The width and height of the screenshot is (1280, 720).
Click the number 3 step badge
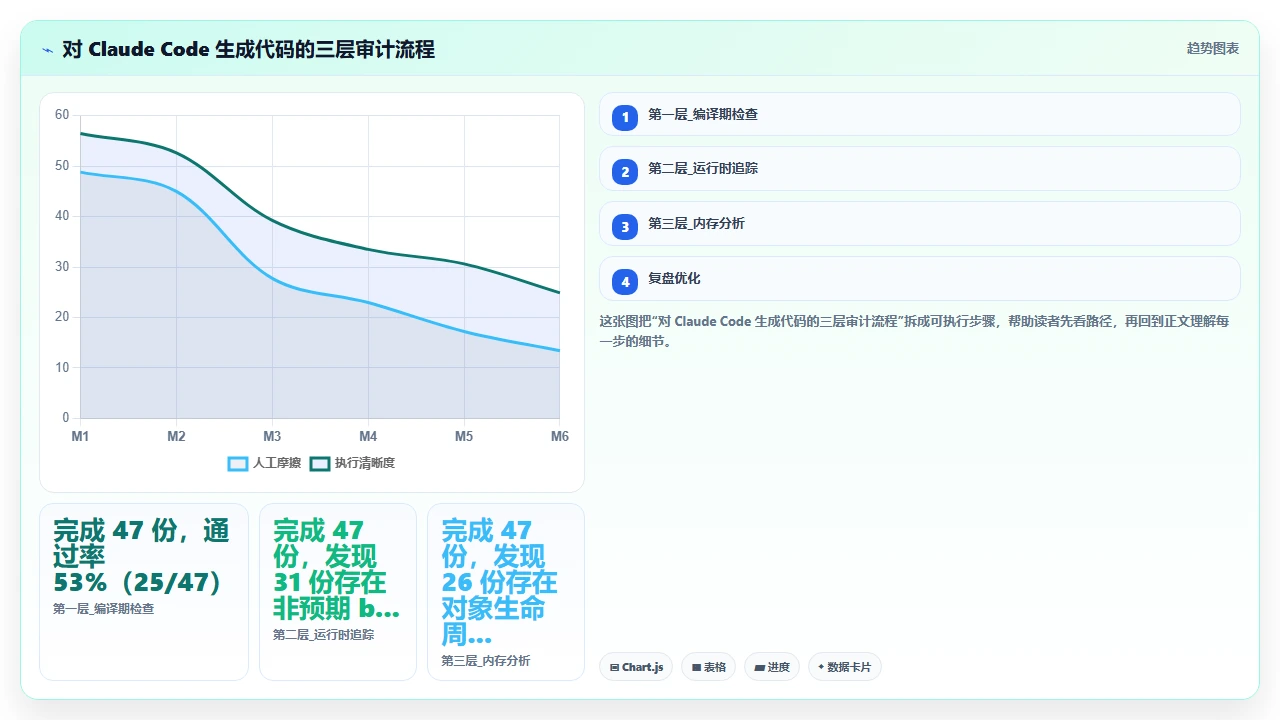point(625,227)
